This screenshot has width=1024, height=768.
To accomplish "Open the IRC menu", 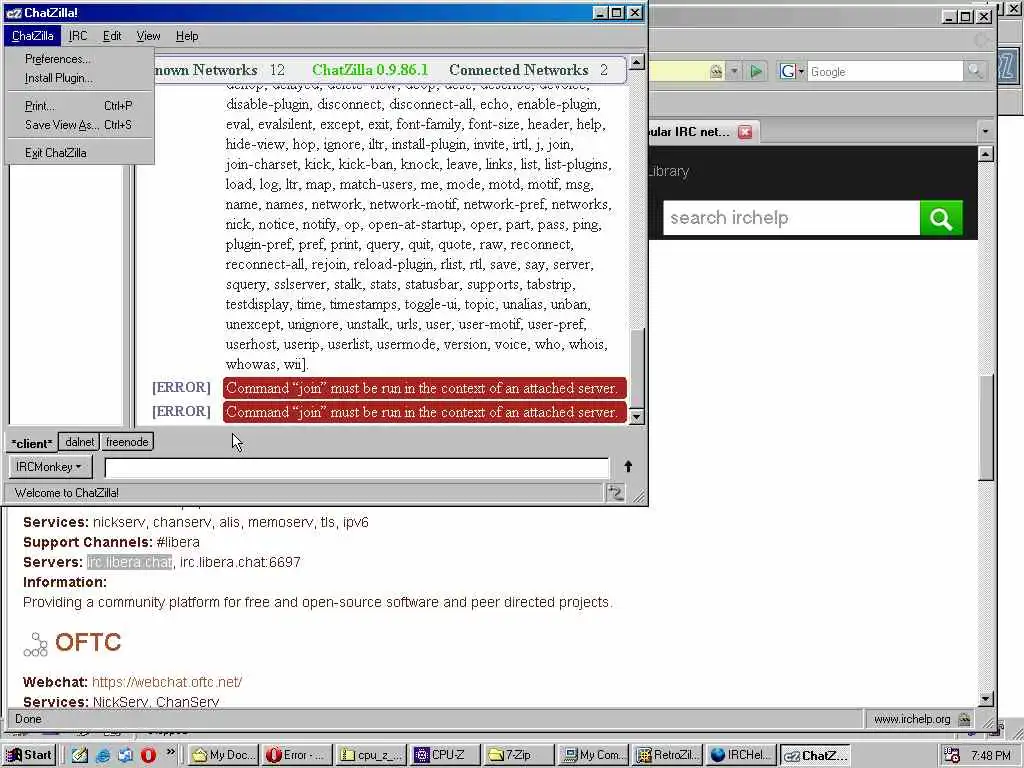I will (78, 36).
